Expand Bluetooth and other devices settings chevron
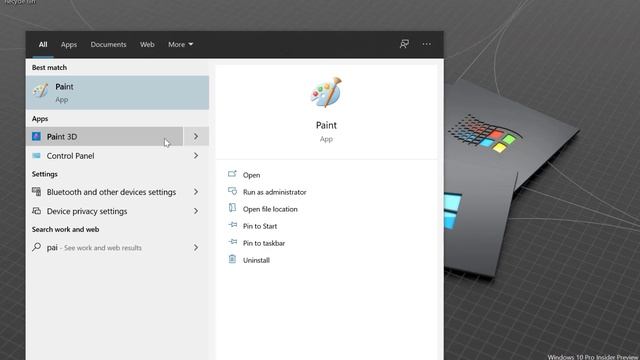Viewport: 640px width, 360px height. [196, 192]
